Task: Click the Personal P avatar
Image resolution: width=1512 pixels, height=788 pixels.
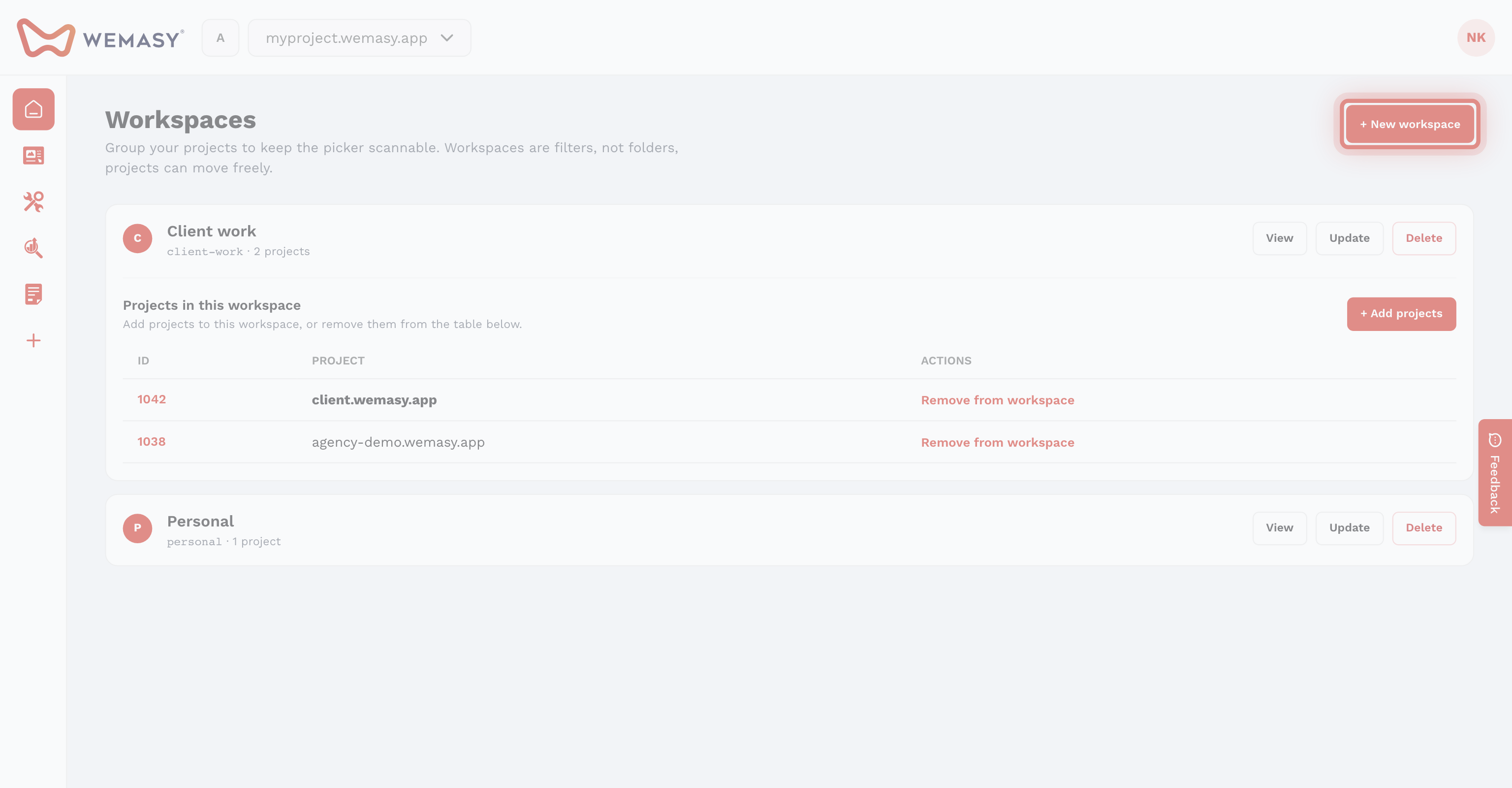Action: pyautogui.click(x=137, y=528)
